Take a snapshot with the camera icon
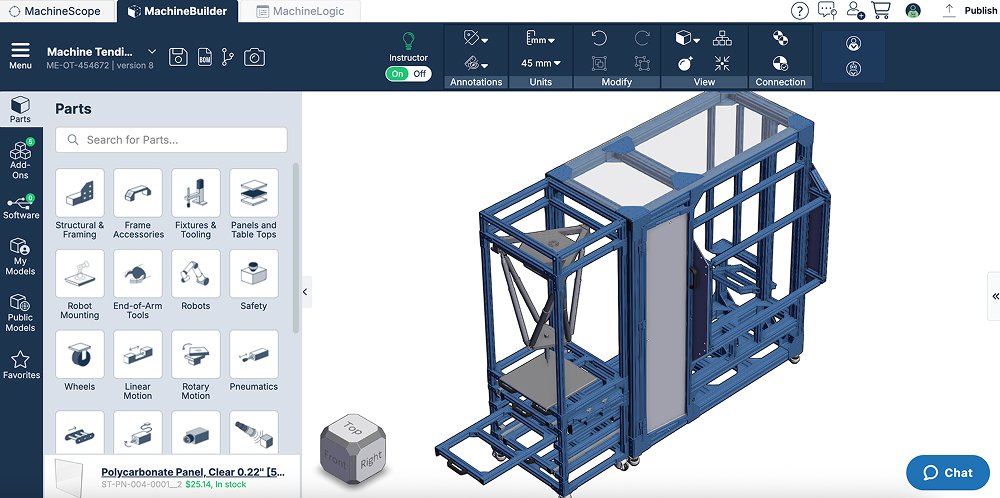Screen dimensions: 1000x498 (x=254, y=57)
